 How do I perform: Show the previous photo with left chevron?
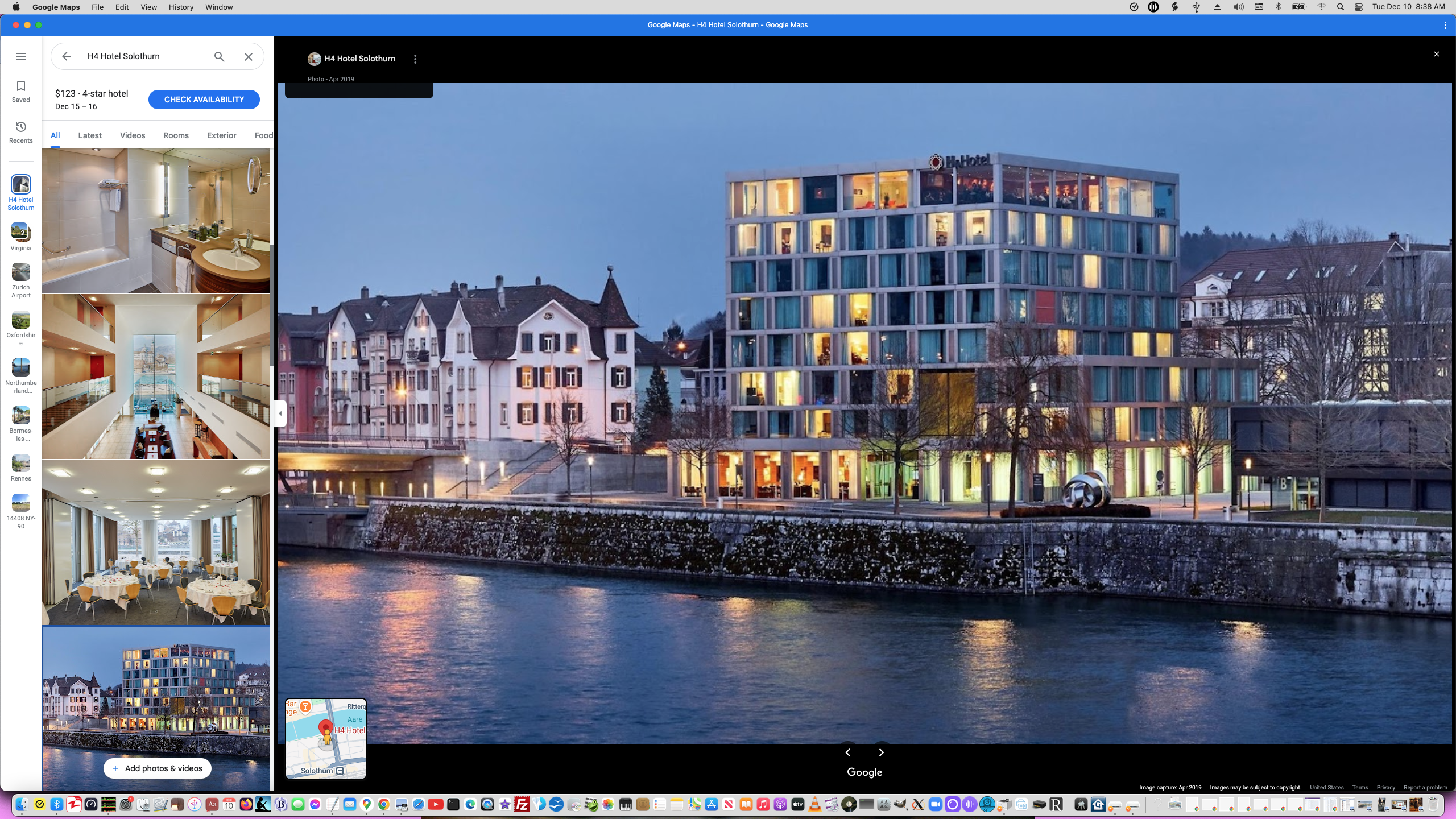847,752
